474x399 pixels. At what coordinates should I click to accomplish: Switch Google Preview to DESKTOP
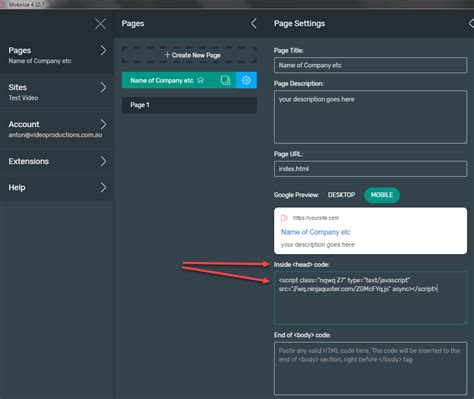coord(341,195)
